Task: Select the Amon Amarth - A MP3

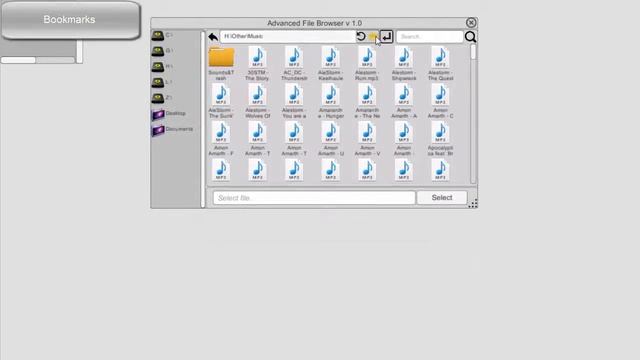Action: click(x=404, y=101)
